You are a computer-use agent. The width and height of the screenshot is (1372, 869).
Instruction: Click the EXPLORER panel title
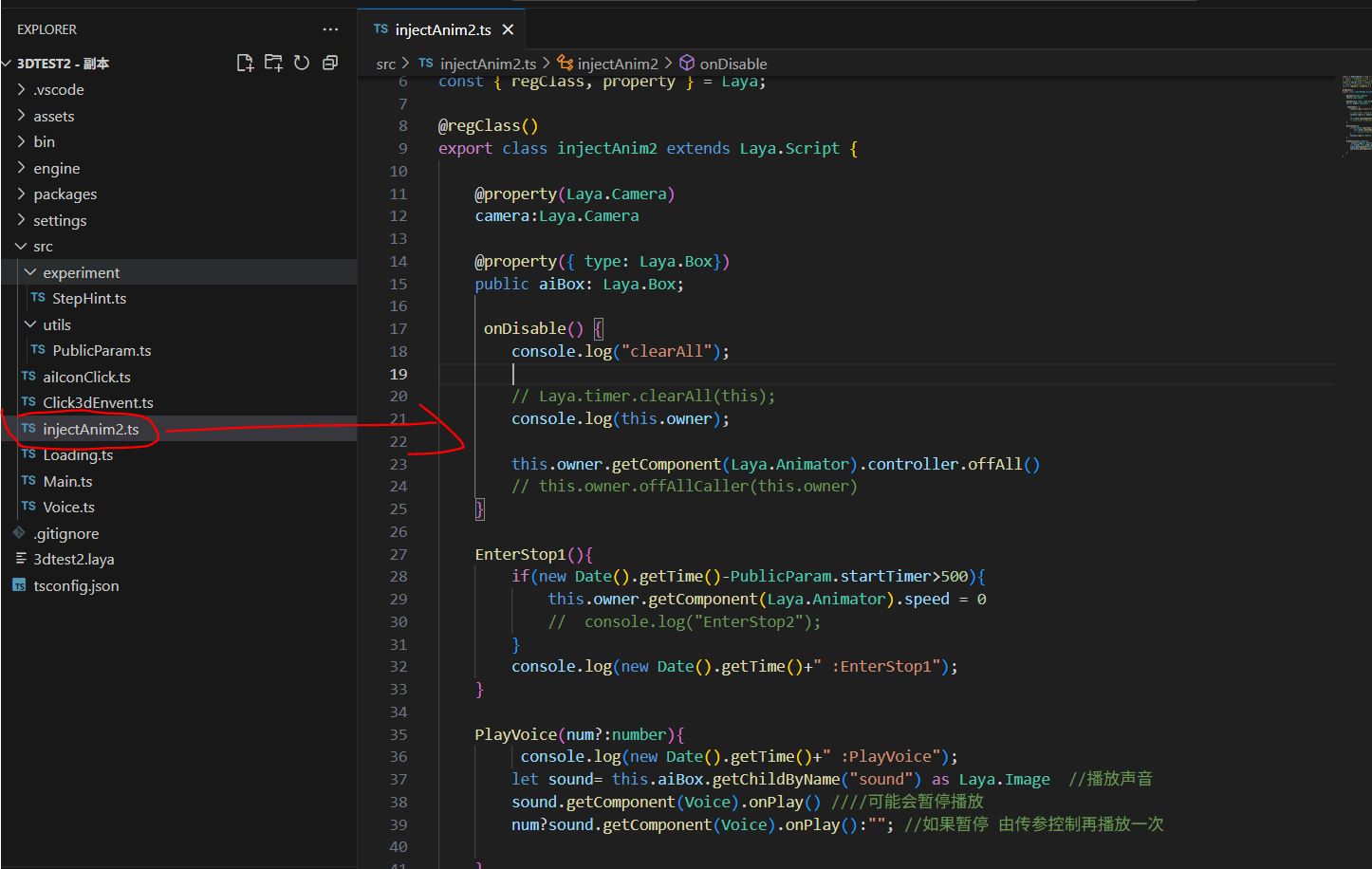46,29
